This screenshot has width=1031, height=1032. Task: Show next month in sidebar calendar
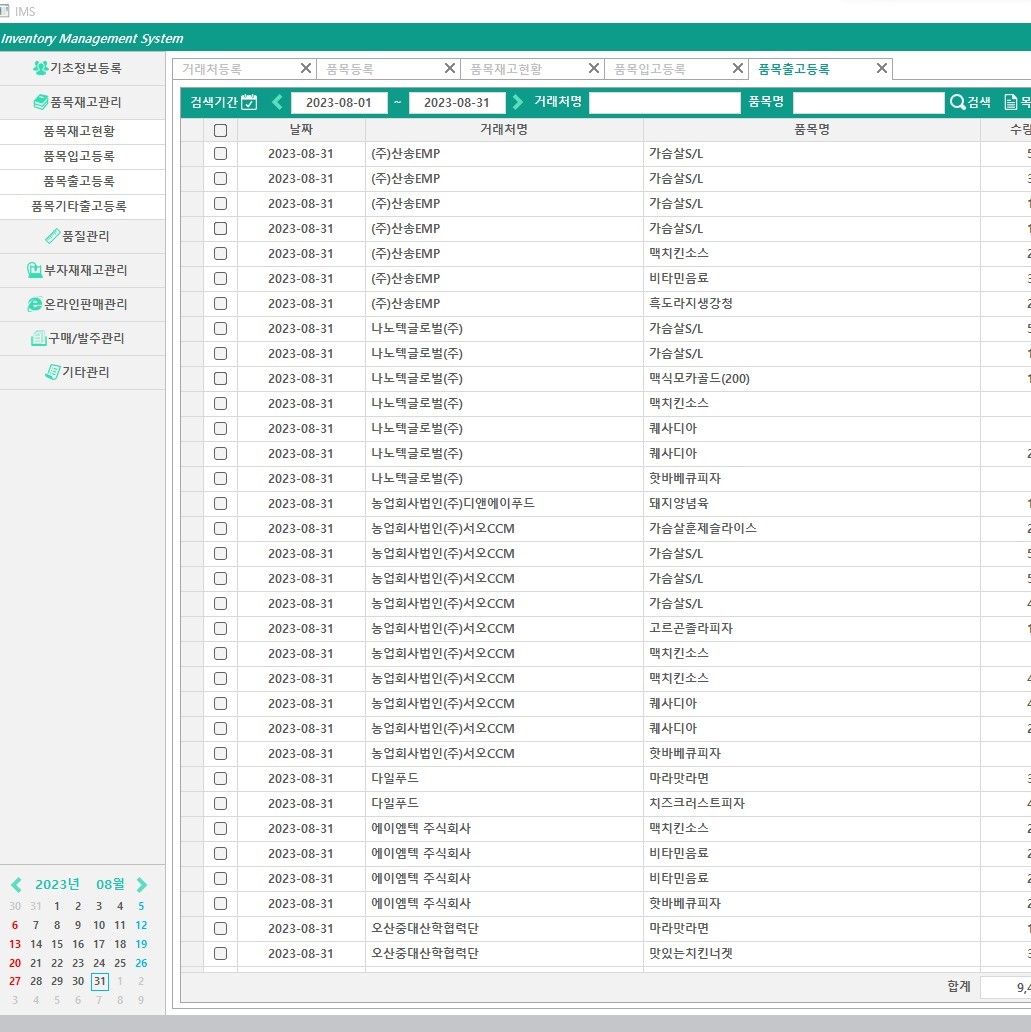coord(142,885)
